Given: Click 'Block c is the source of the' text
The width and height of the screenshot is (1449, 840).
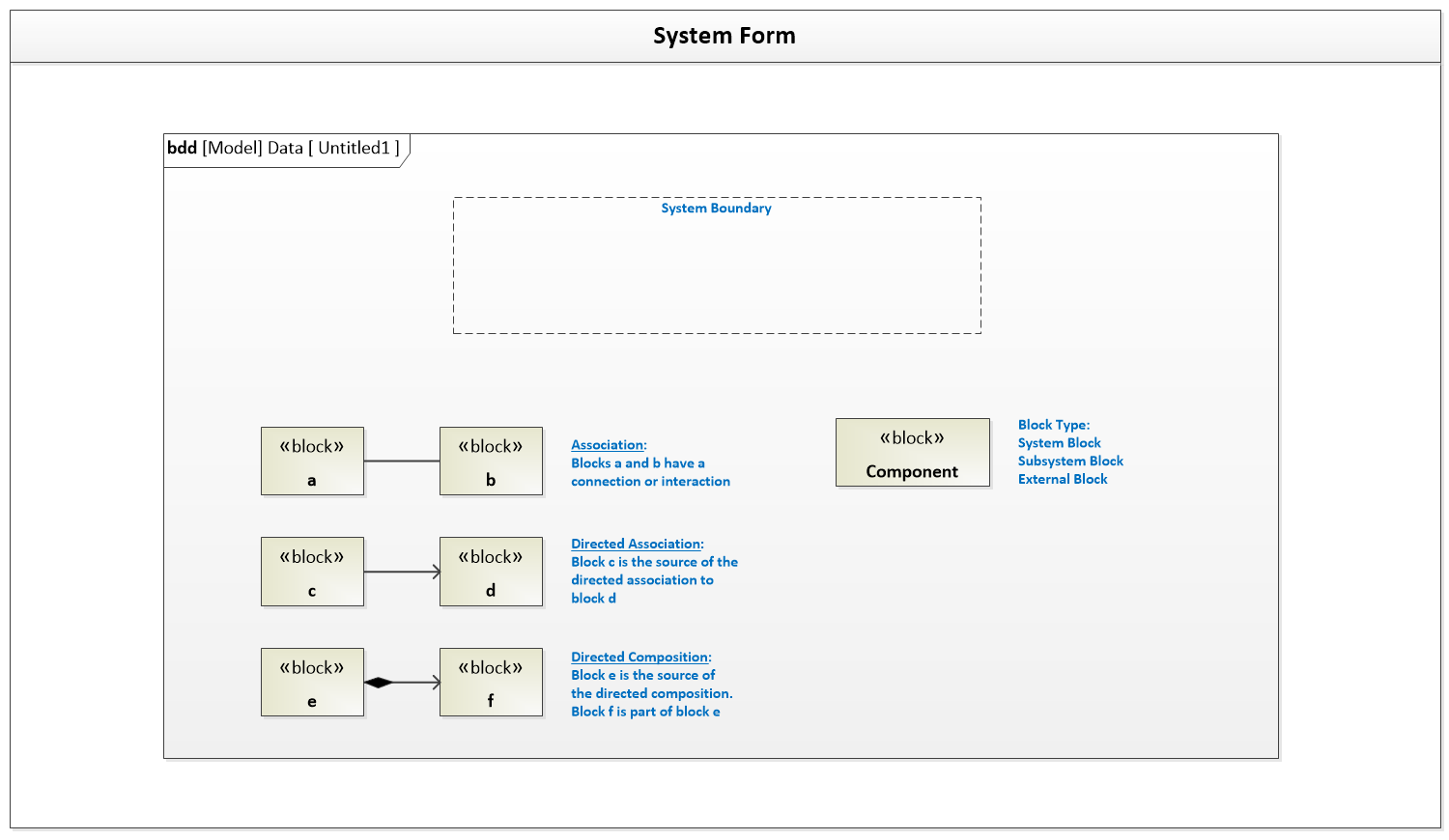Looking at the screenshot, I should (654, 562).
